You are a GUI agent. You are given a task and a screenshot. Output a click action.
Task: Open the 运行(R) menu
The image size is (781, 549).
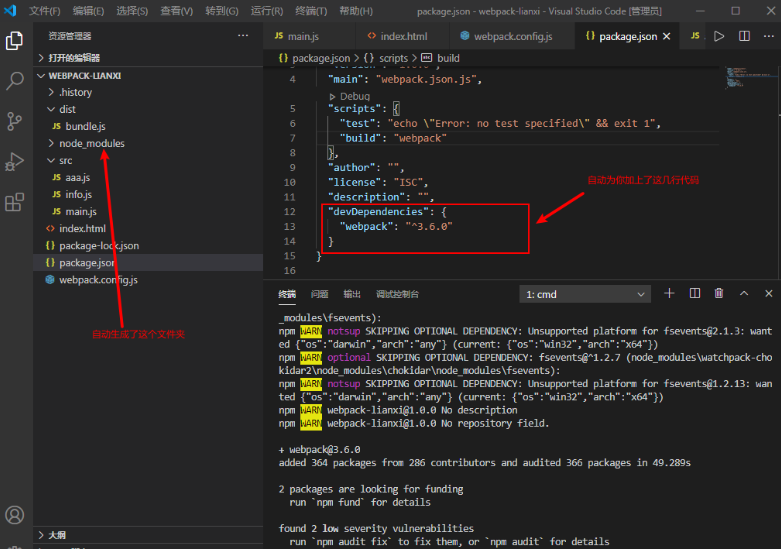point(266,11)
